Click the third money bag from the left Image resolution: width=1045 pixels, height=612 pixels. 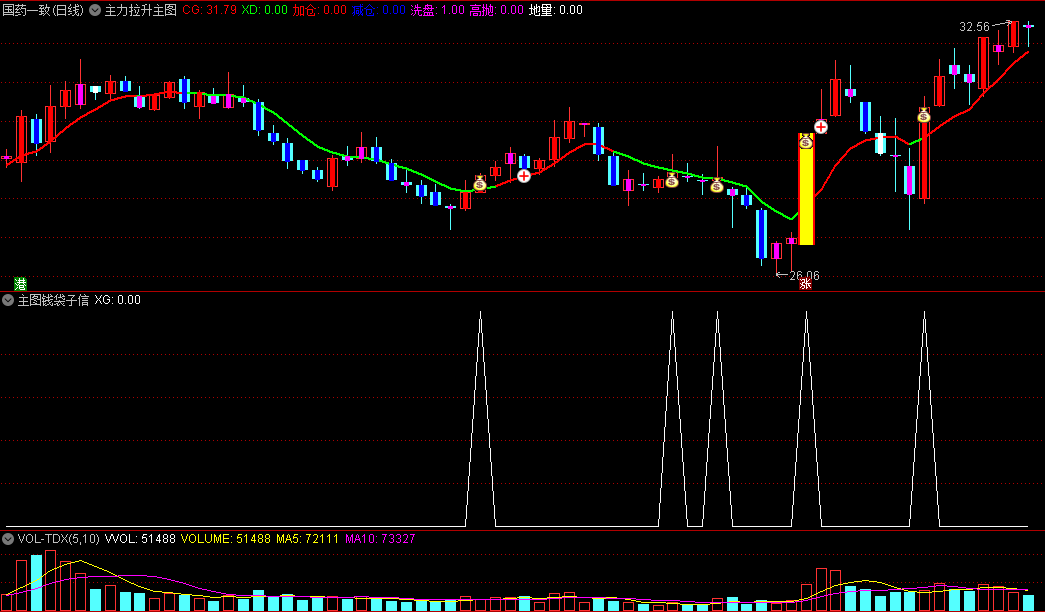pos(717,184)
